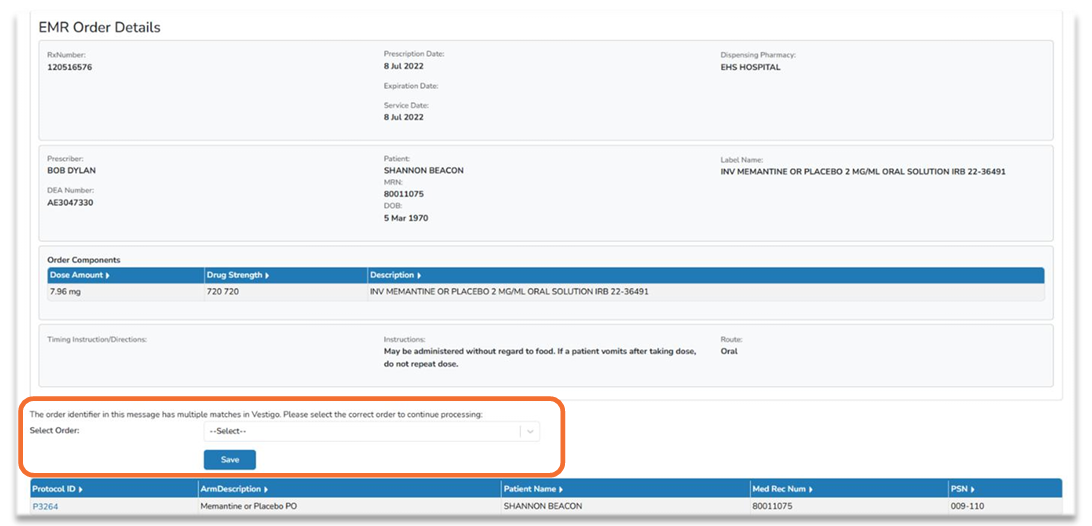Open the Select Order dropdown
Screen dimensions: 1092x526
[371, 431]
